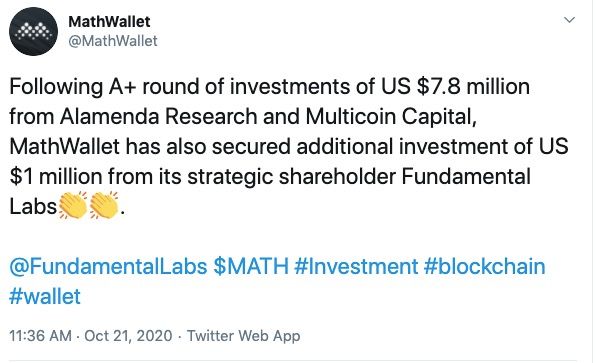The height and width of the screenshot is (363, 596).
Task: Click the 11:36 AM timestamp
Action: (x=40, y=336)
